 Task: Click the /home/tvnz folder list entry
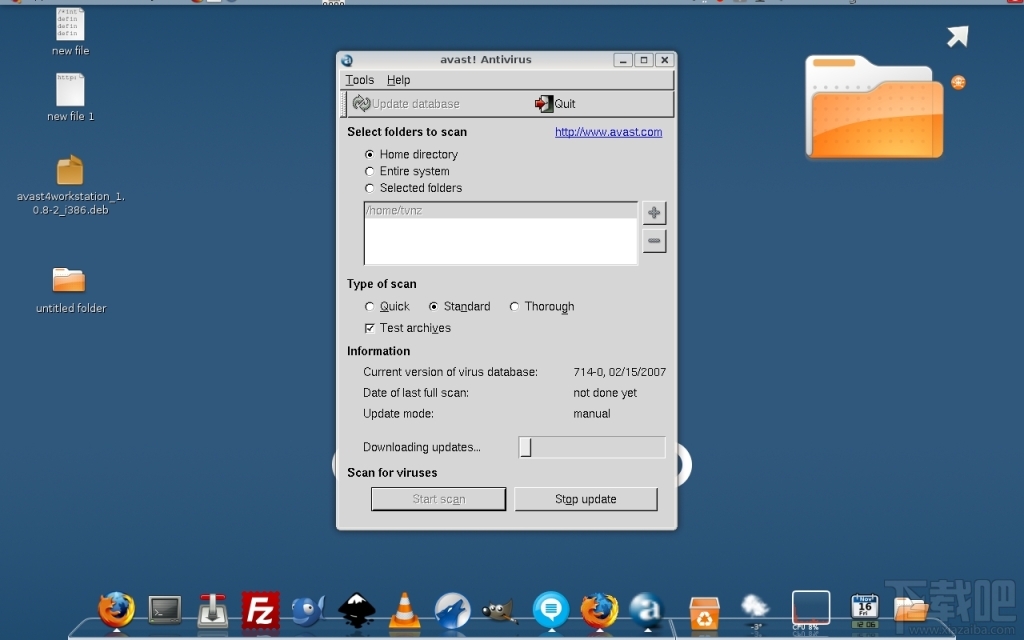pyautogui.click(x=500, y=210)
